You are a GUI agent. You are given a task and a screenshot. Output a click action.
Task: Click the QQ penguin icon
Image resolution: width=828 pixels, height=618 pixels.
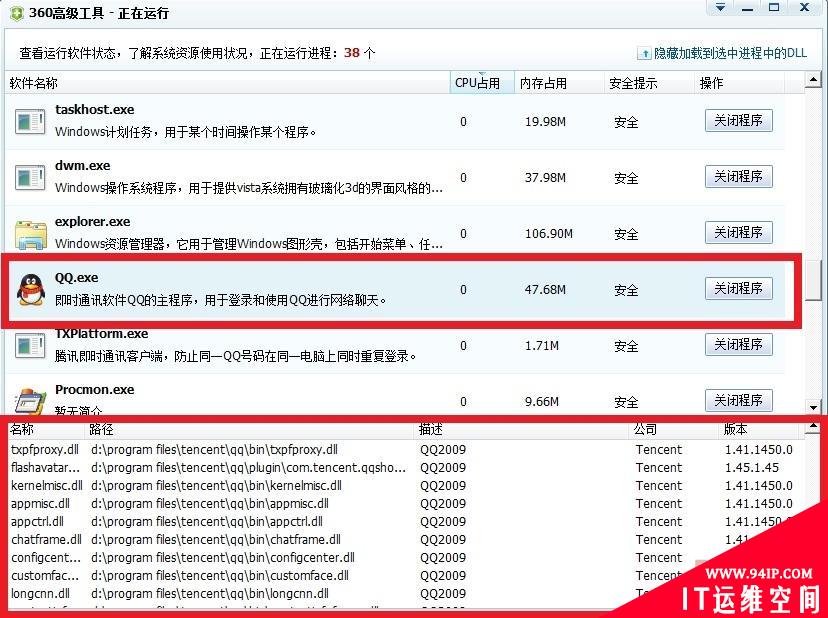31,289
